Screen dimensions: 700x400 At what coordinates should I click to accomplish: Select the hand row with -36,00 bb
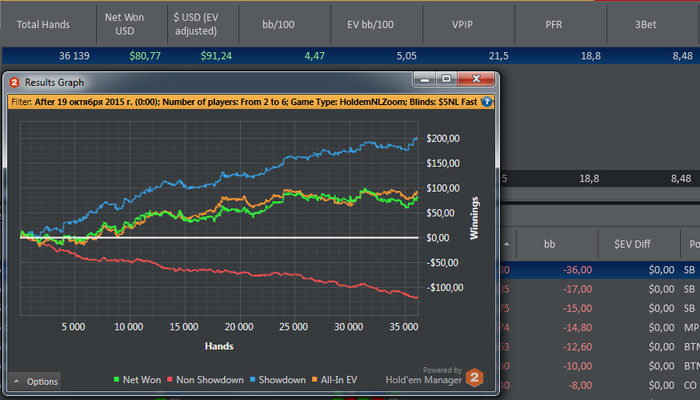tap(600, 270)
